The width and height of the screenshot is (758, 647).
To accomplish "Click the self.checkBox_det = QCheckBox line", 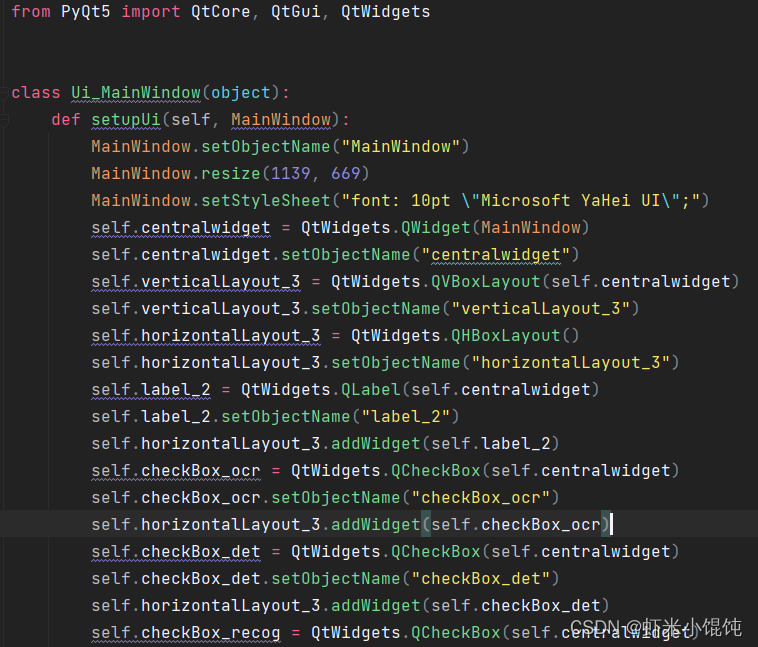I will pyautogui.click(x=385, y=553).
